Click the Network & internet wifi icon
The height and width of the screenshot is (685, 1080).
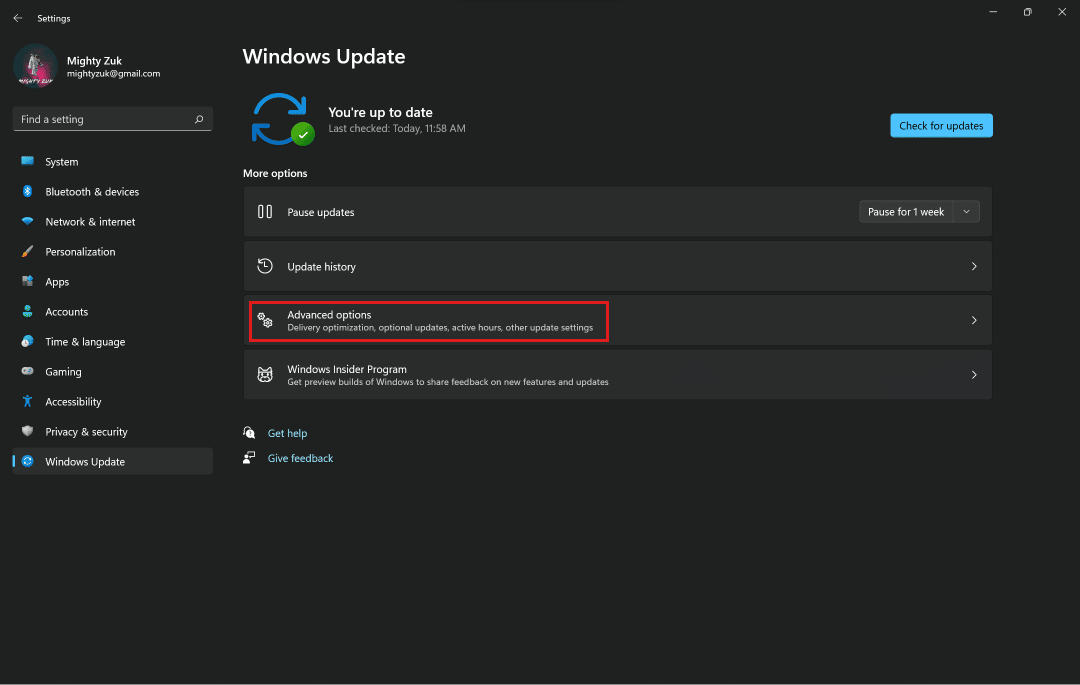click(28, 221)
